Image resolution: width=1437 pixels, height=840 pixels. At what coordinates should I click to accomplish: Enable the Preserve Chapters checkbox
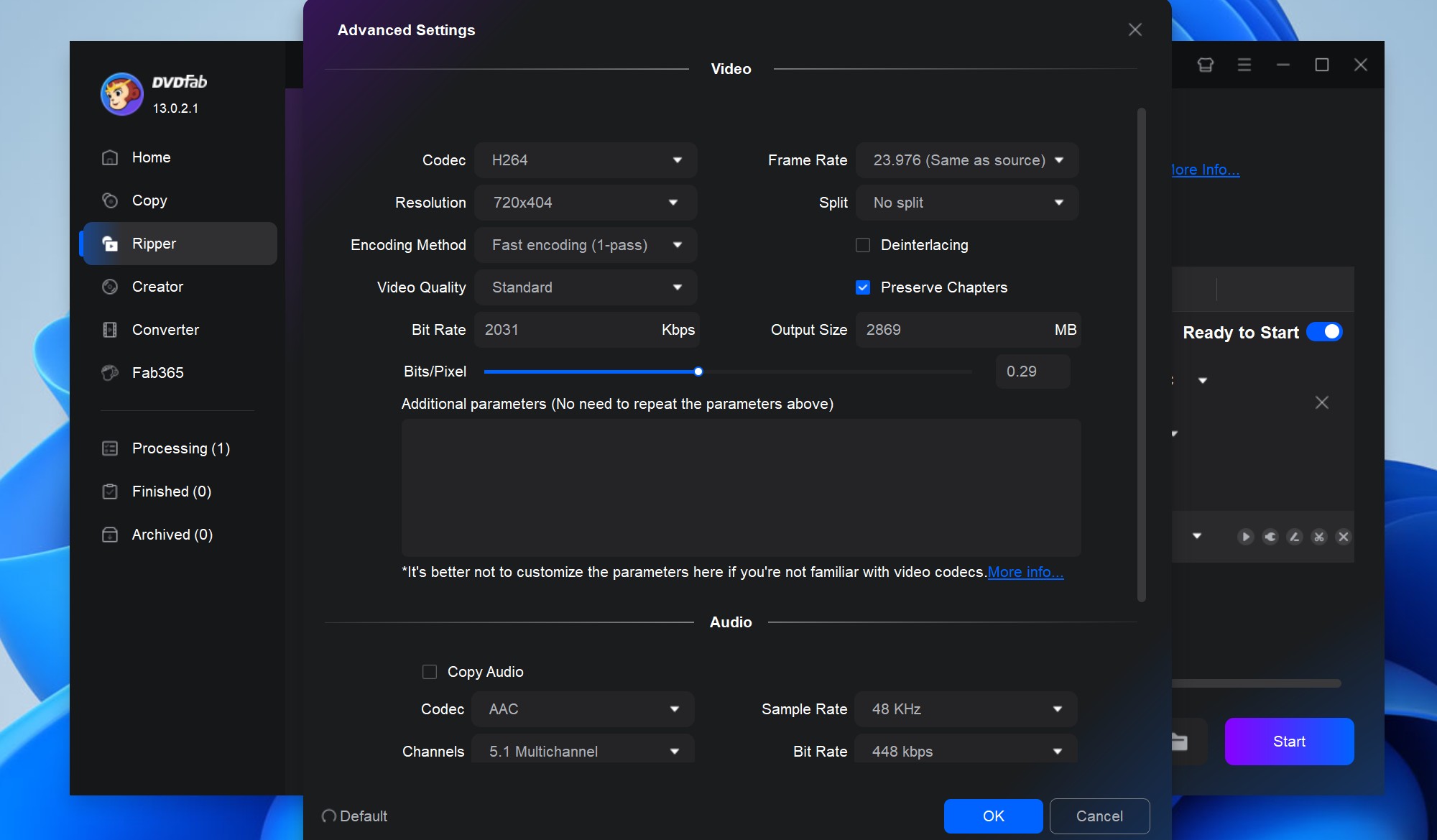pyautogui.click(x=863, y=287)
